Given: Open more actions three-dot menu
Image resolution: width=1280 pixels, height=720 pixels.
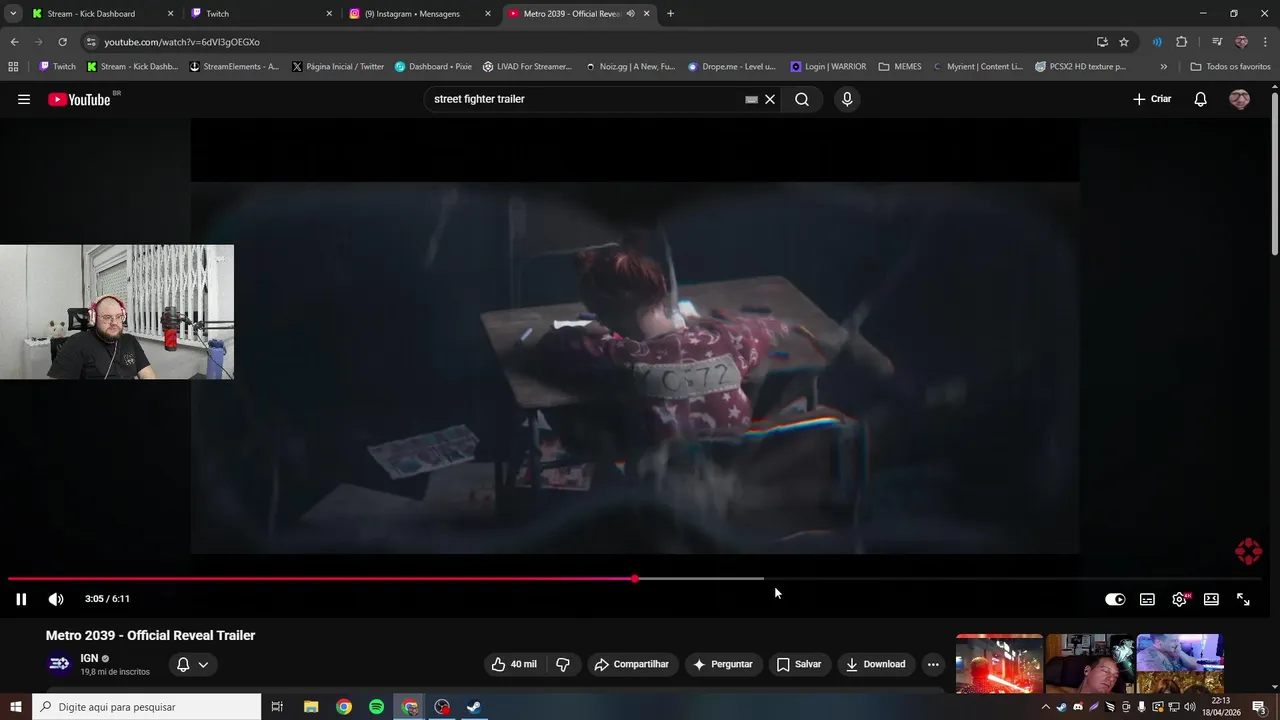Looking at the screenshot, I should pos(933,664).
